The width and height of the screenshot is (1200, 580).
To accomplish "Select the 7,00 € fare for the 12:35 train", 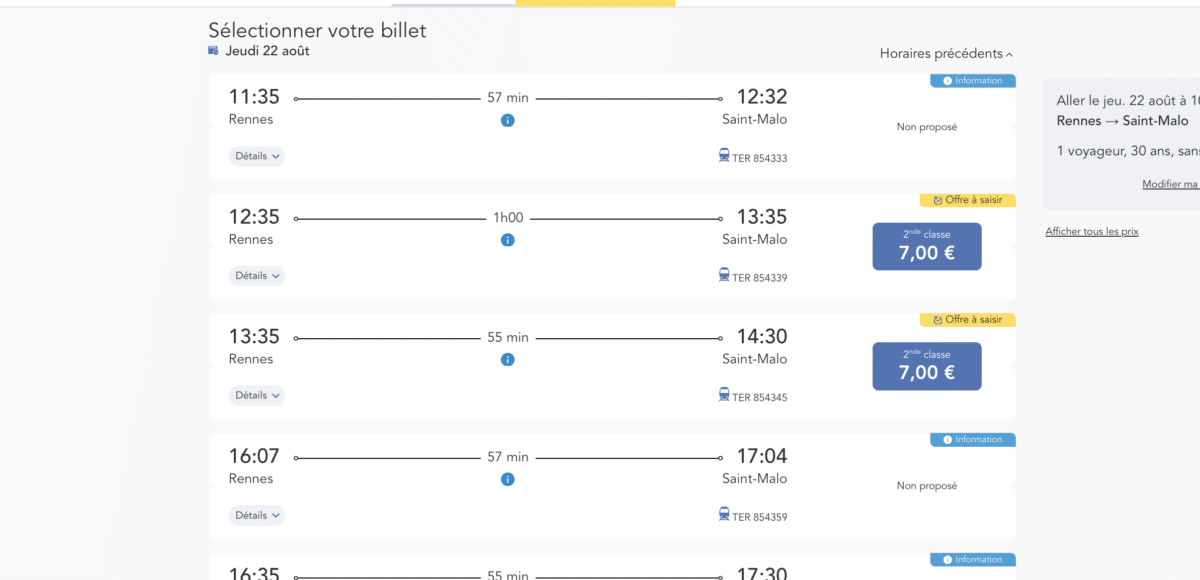I will [926, 246].
